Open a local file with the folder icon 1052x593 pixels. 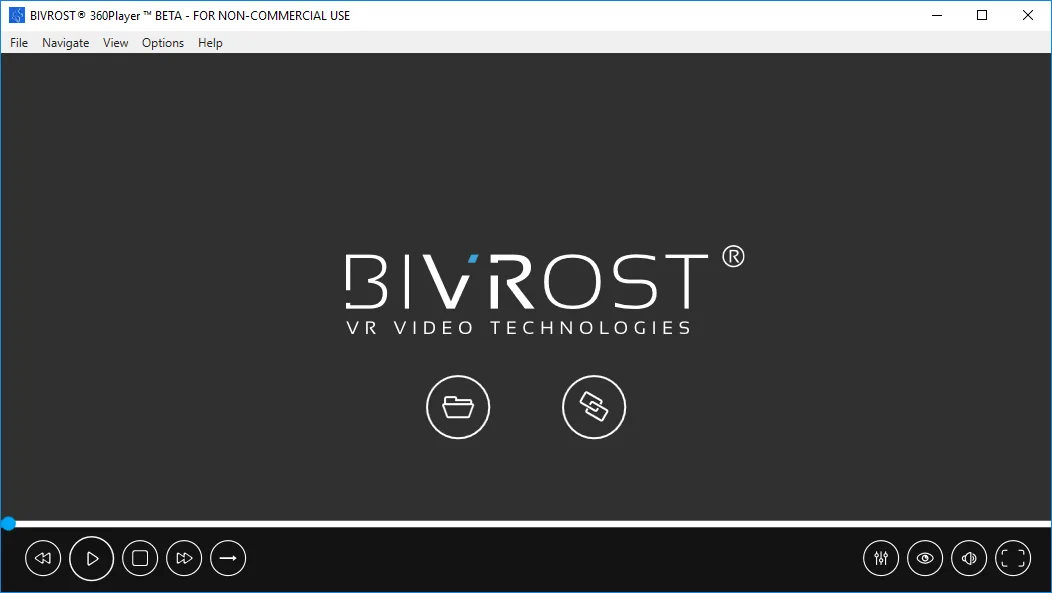(458, 407)
